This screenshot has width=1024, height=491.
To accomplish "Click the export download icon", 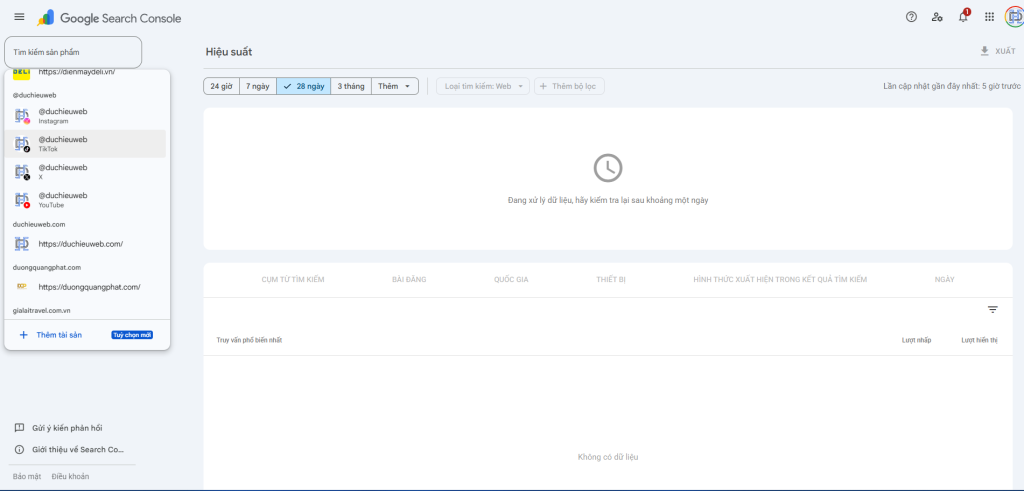I will 985,51.
